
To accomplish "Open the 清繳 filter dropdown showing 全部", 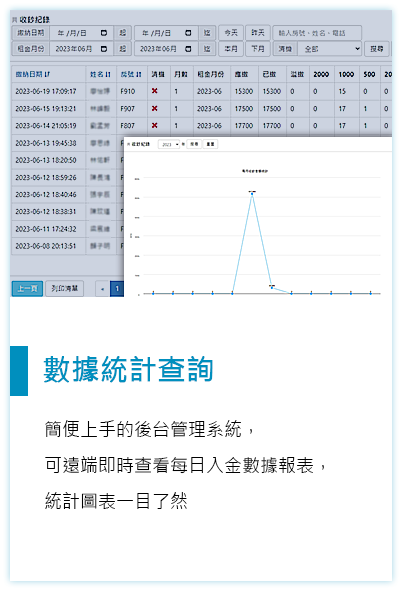I will tap(330, 49).
